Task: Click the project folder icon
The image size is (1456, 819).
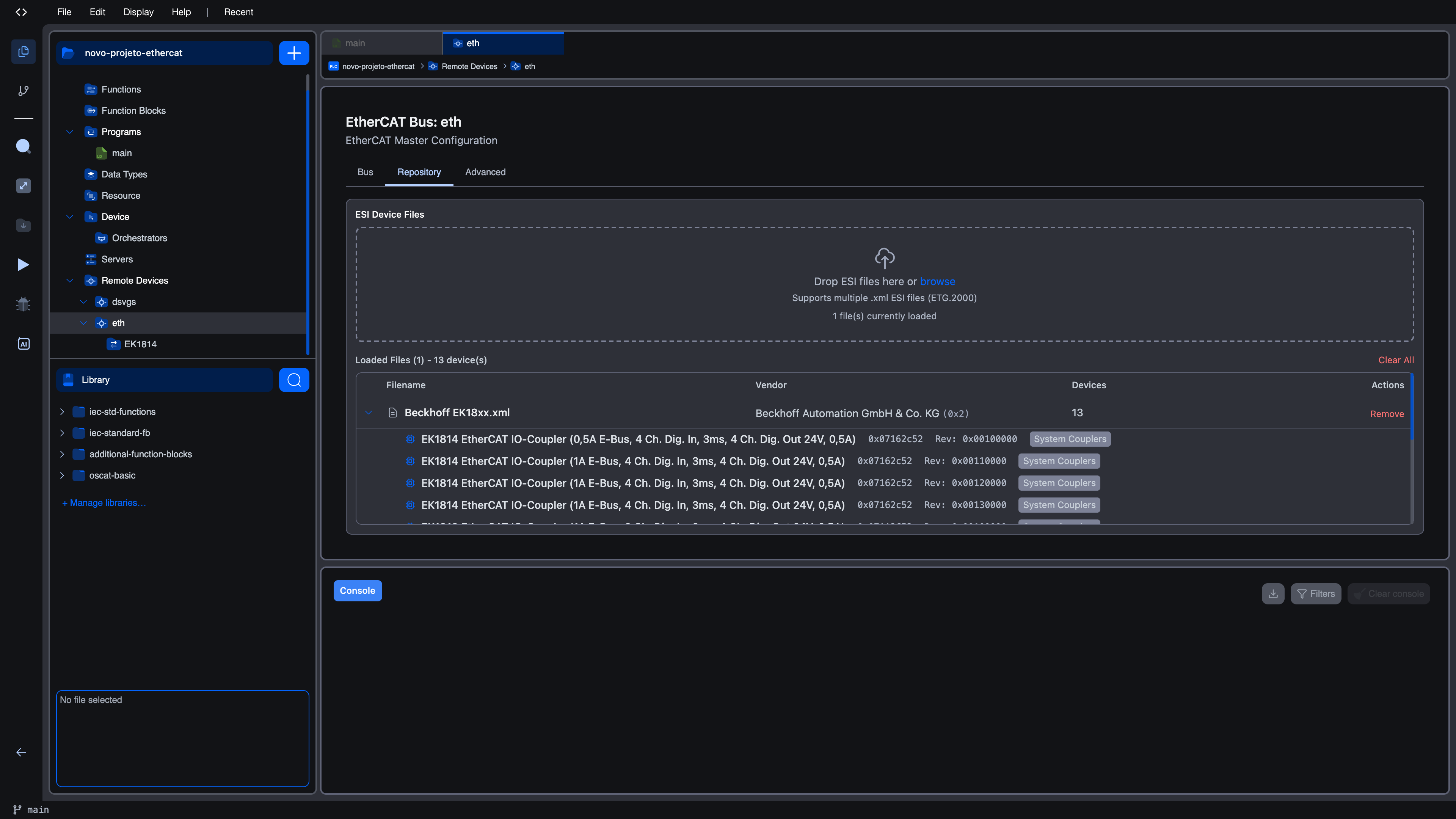Action: pos(68,53)
